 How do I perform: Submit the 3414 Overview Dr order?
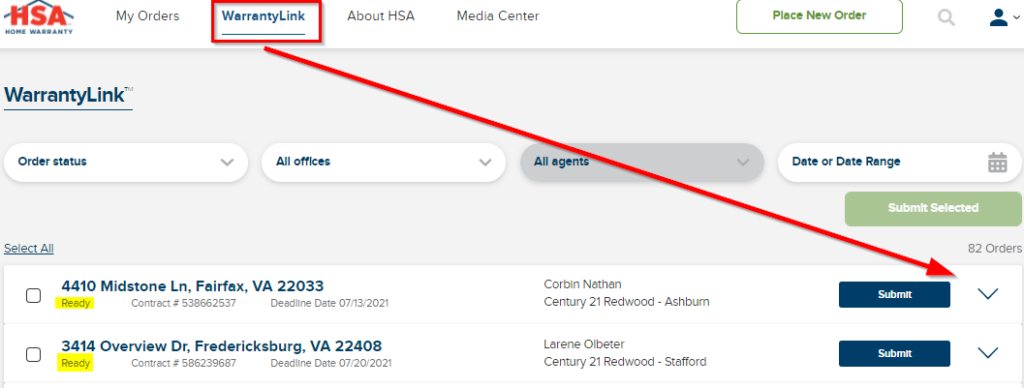pyautogui.click(x=895, y=353)
